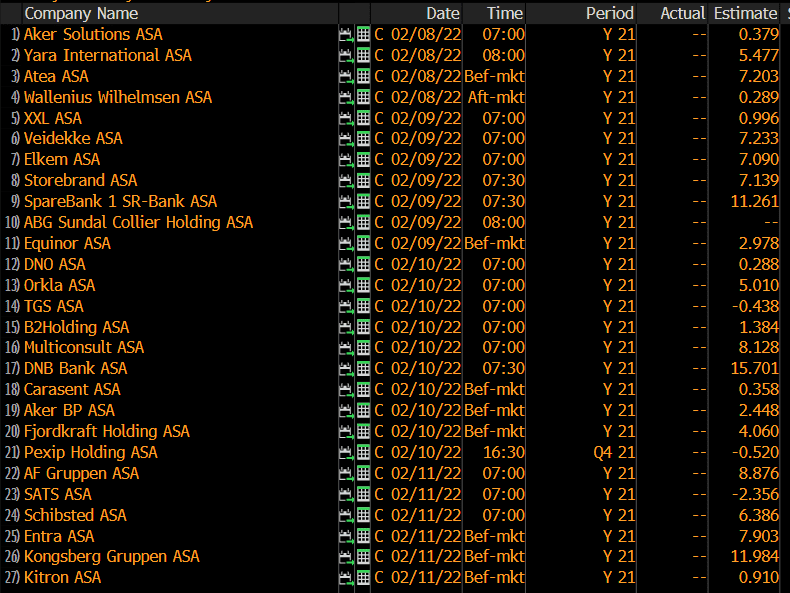Click calendar event icon for Orkla ASA

pyautogui.click(x=346, y=286)
